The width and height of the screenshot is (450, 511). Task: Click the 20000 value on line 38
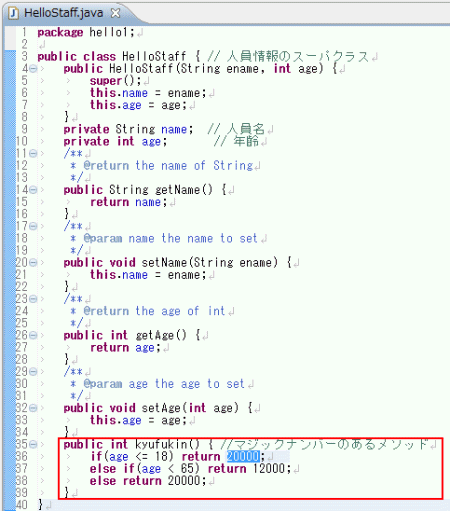coord(184,481)
